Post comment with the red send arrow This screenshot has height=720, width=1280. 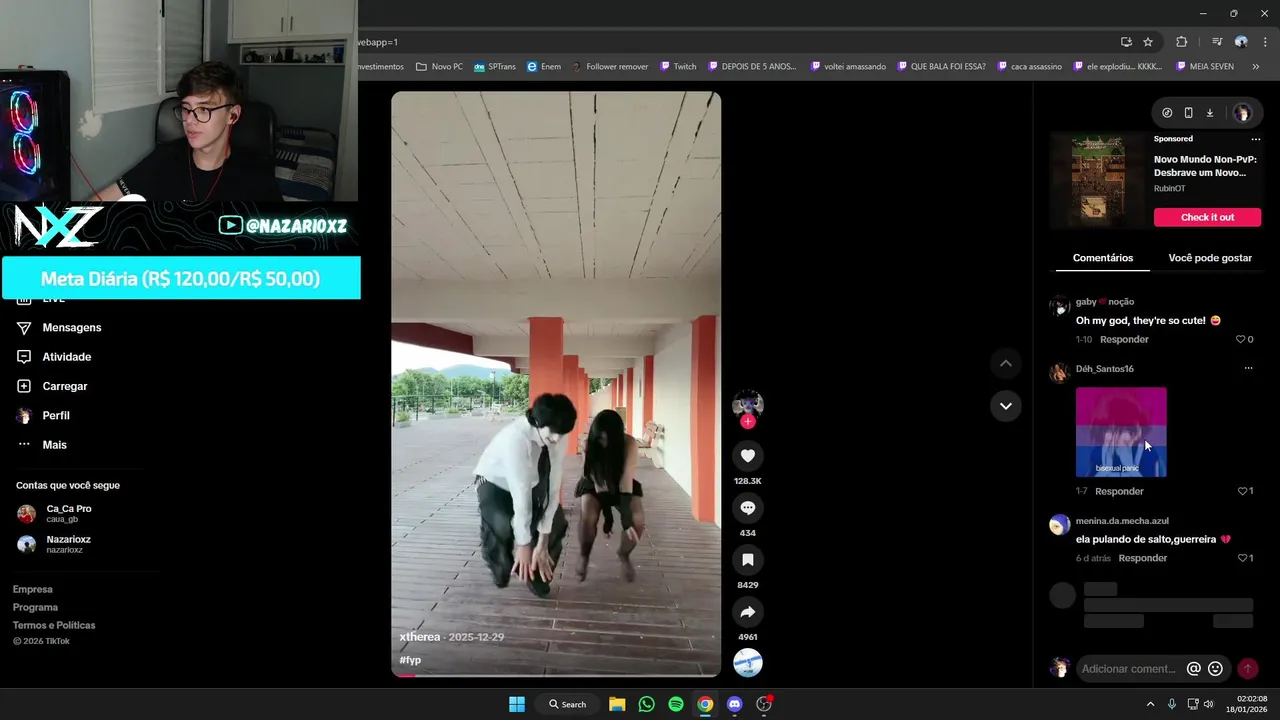point(1247,669)
